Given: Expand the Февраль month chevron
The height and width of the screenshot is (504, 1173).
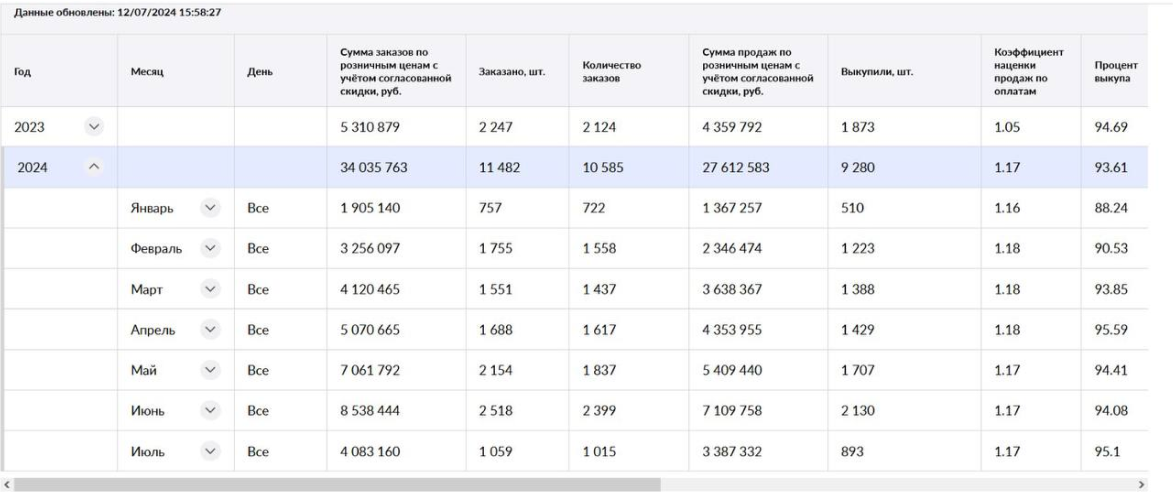Looking at the screenshot, I should coord(211,248).
